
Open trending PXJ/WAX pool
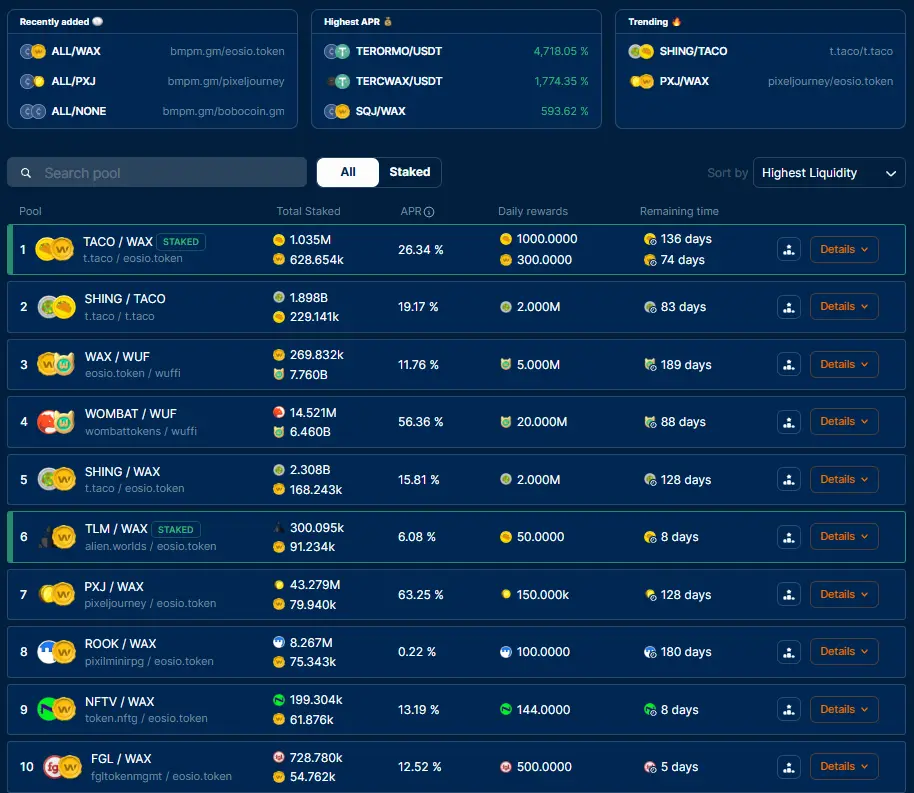760,81
